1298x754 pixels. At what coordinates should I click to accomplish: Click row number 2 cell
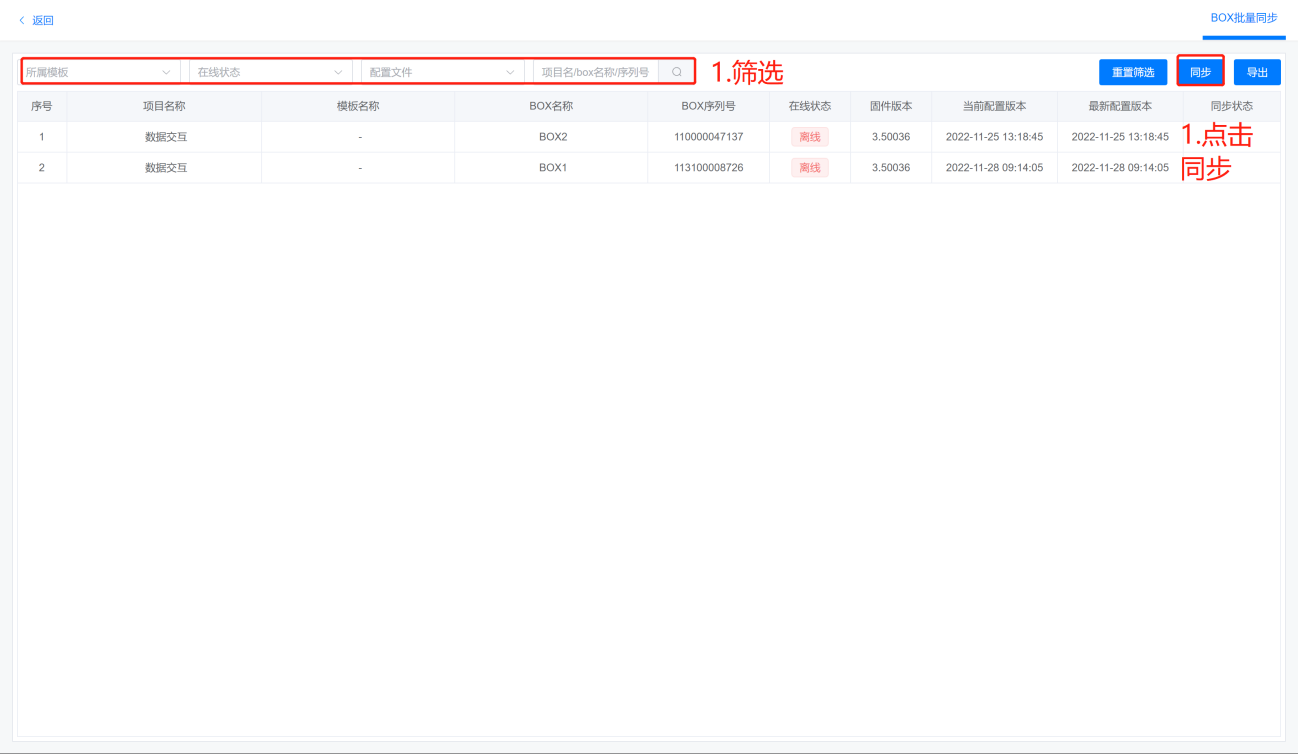(42, 168)
